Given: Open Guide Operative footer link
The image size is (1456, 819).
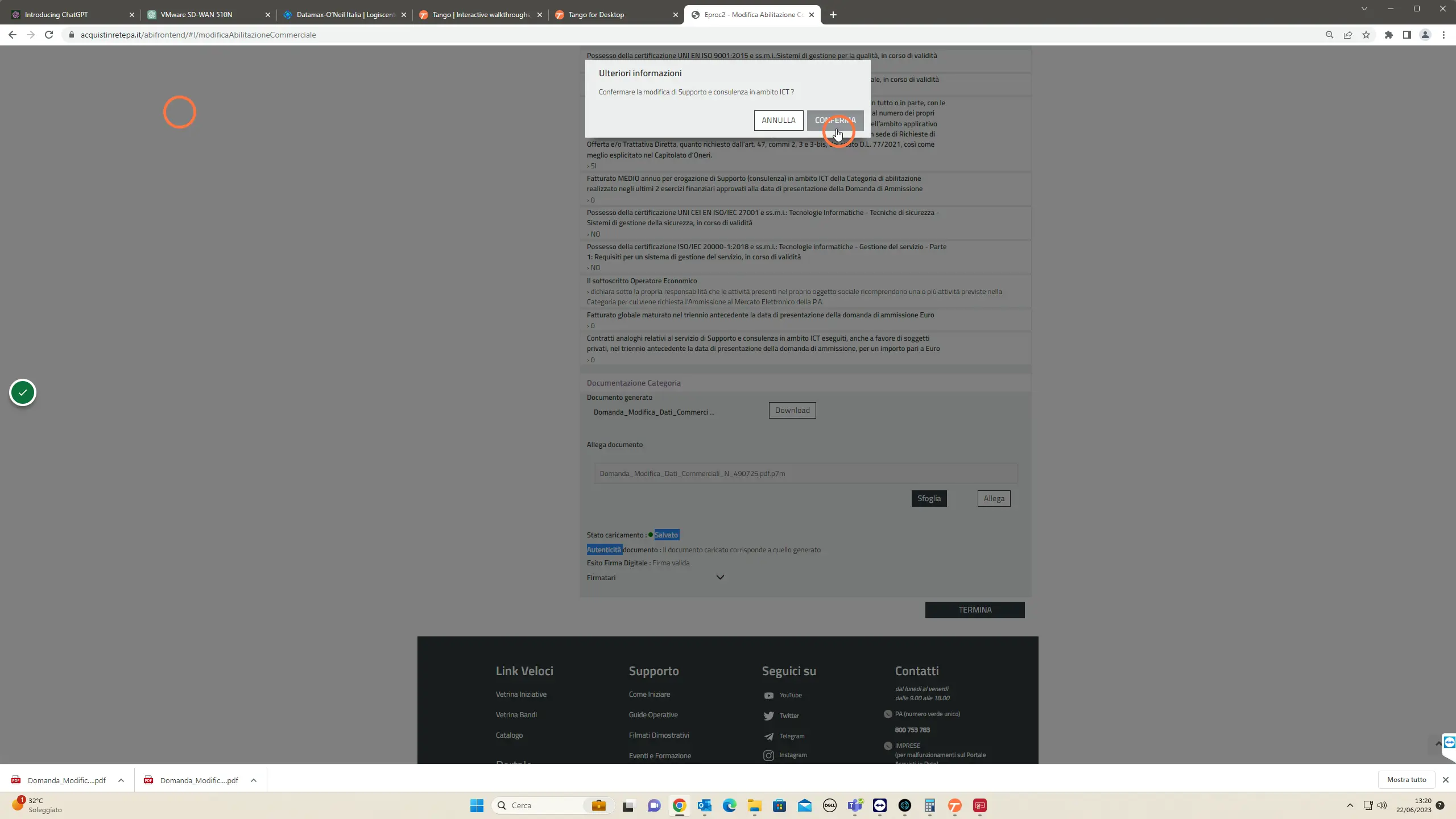Looking at the screenshot, I should (653, 715).
